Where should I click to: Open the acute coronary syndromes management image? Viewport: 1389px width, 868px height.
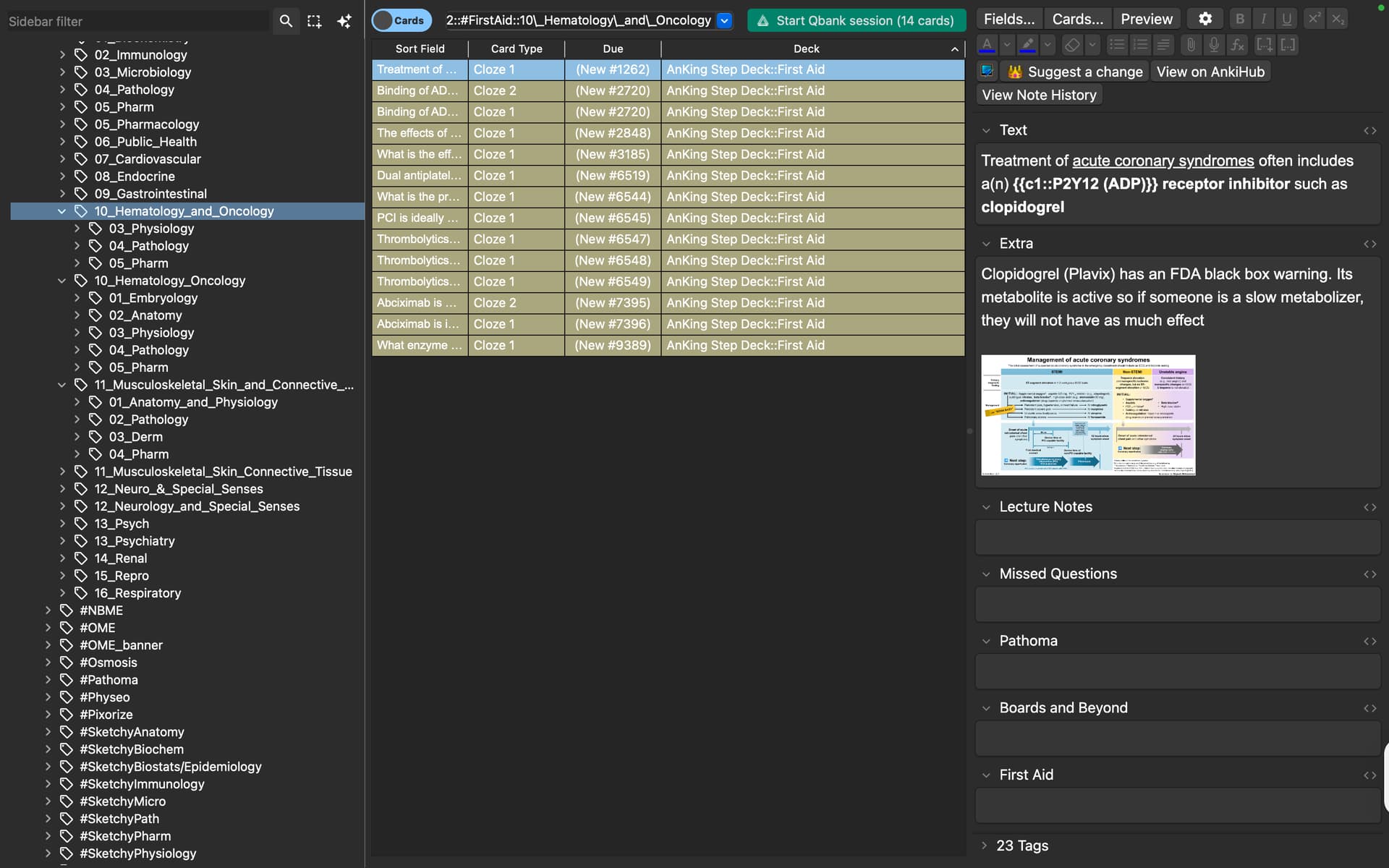1088,414
